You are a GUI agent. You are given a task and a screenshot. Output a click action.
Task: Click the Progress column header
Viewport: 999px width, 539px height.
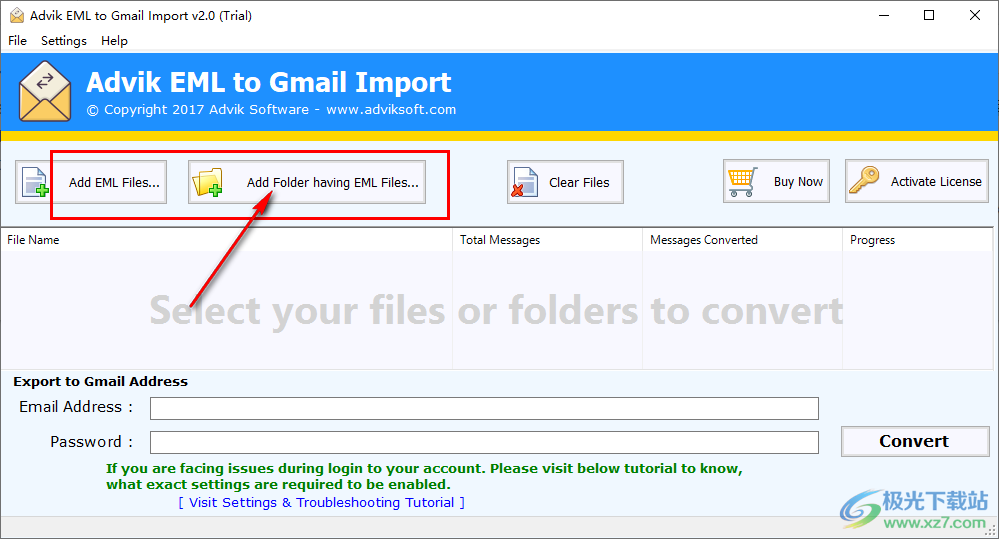click(917, 240)
